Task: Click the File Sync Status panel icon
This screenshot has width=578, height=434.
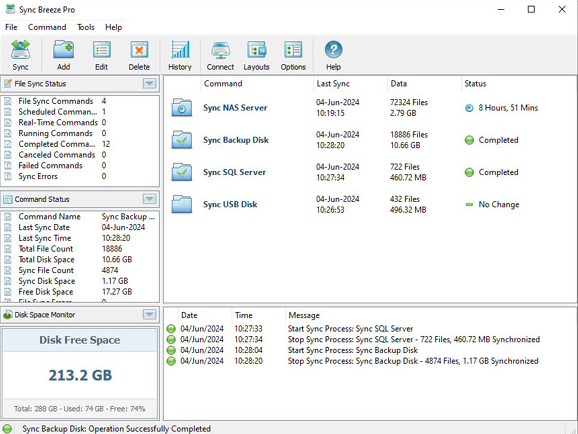Action: click(x=8, y=84)
